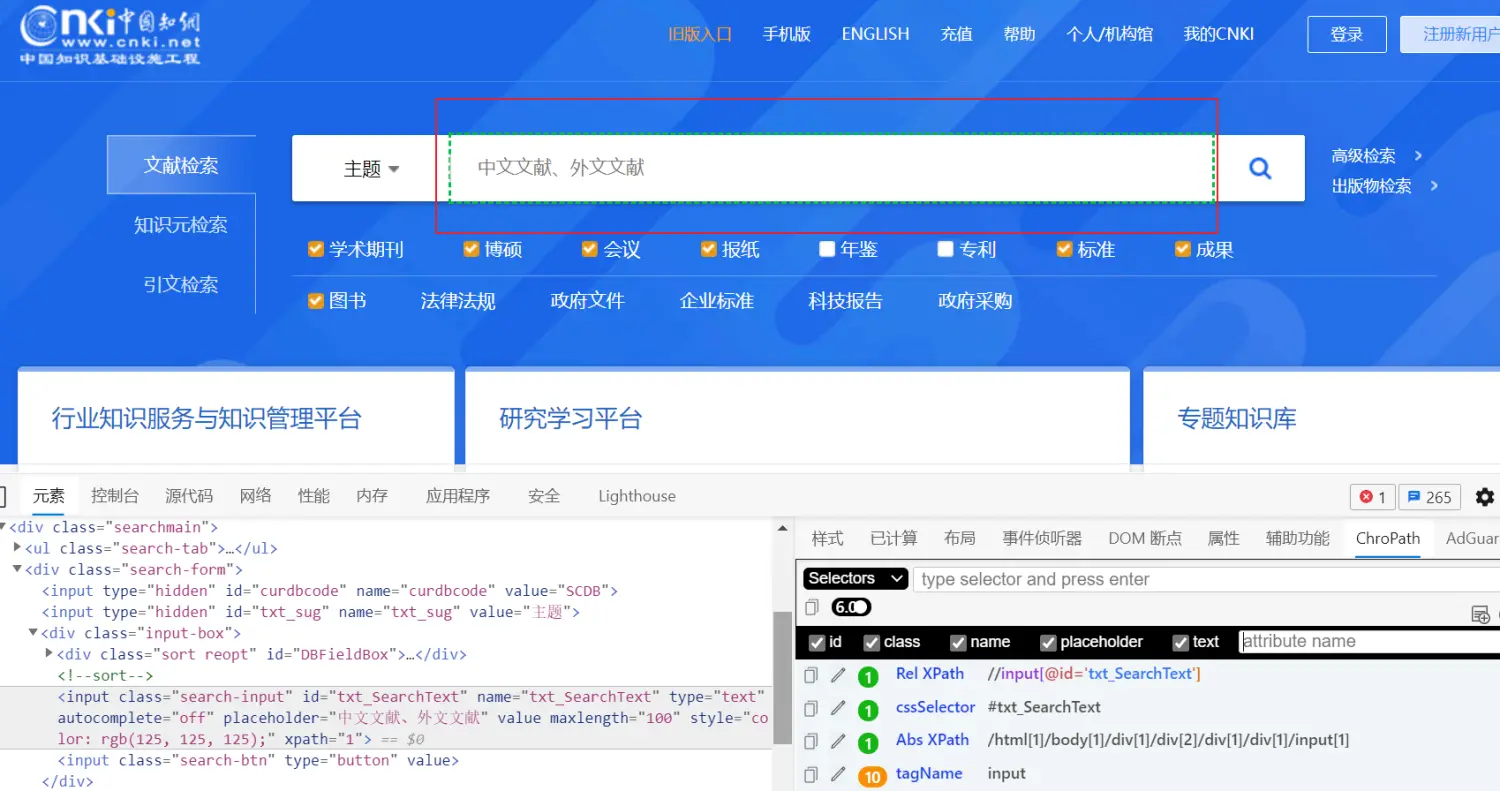Open the 主题 search field dropdown

(371, 169)
